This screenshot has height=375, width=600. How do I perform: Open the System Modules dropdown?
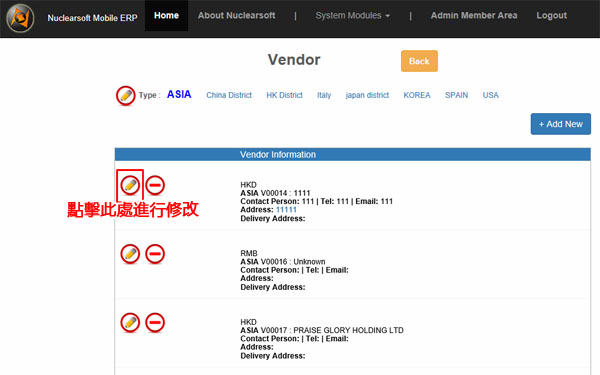(352, 16)
